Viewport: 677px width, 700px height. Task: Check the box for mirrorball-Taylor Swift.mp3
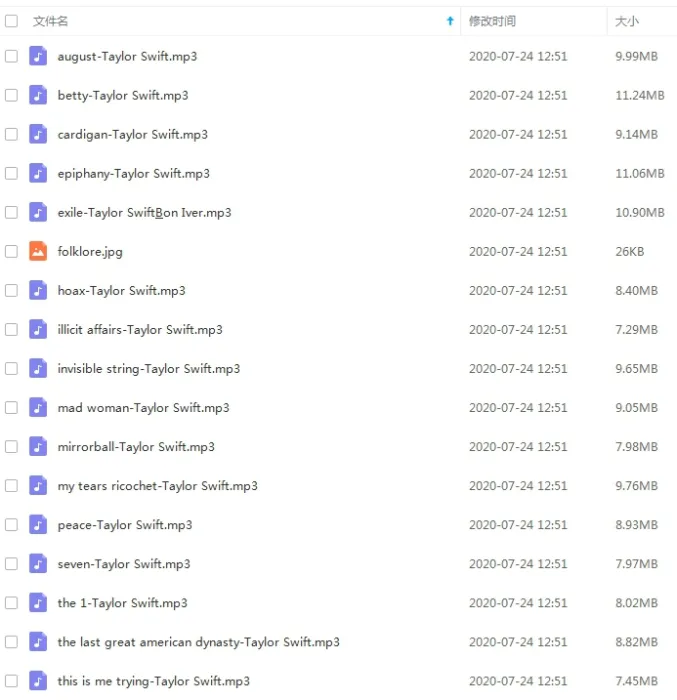pyautogui.click(x=12, y=447)
